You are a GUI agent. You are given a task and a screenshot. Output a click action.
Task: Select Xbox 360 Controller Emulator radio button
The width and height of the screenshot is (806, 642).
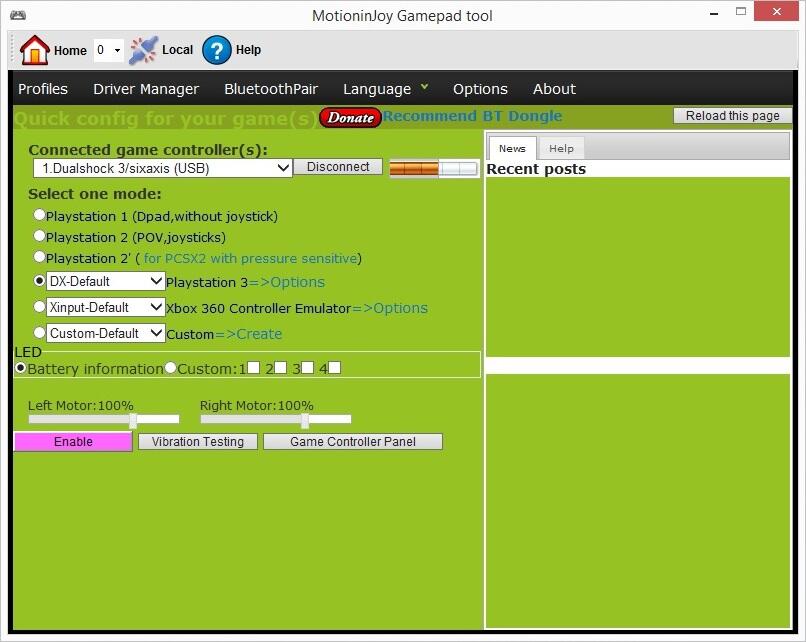tap(39, 306)
